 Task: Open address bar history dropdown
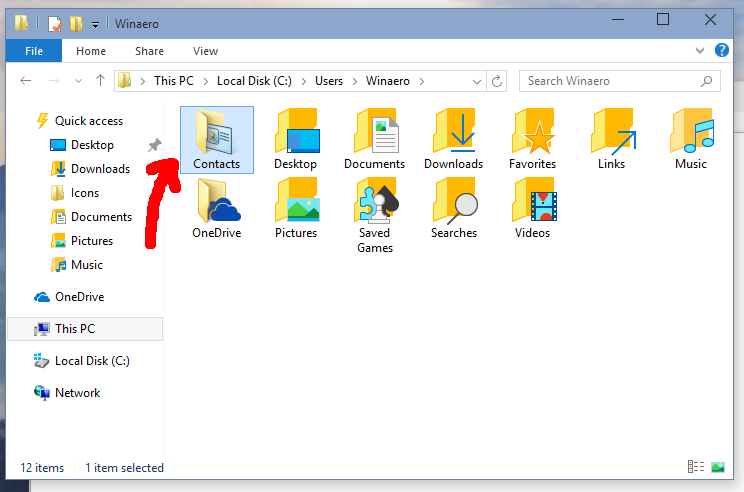click(x=477, y=82)
